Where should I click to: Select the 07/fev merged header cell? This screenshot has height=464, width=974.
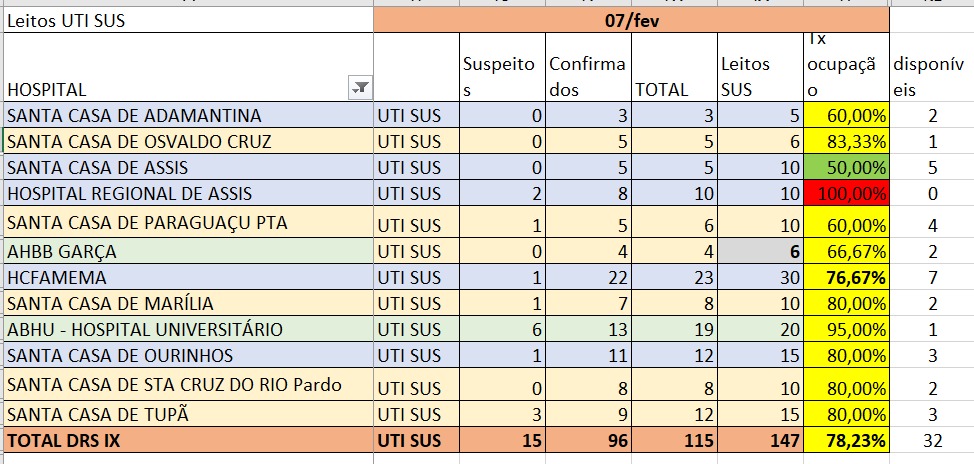tap(631, 20)
